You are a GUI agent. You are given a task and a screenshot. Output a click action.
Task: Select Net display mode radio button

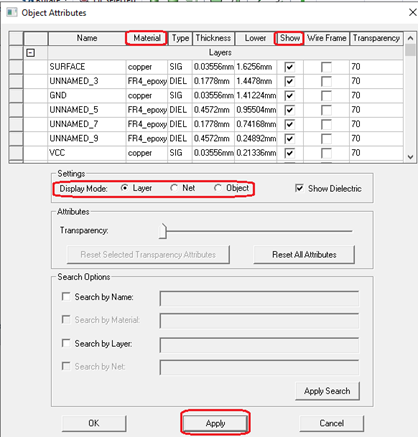[174, 188]
